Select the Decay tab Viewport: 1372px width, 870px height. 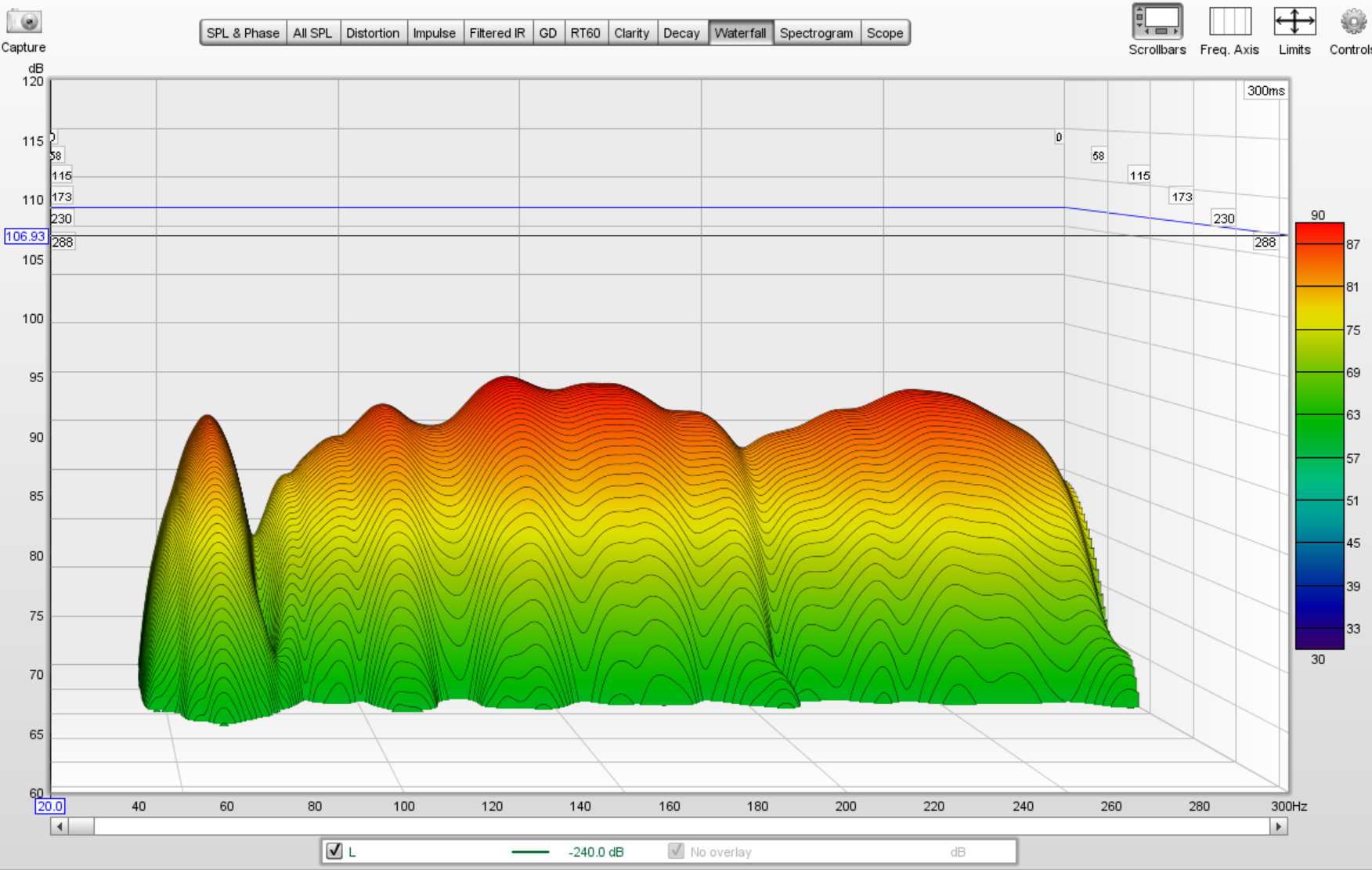point(681,33)
